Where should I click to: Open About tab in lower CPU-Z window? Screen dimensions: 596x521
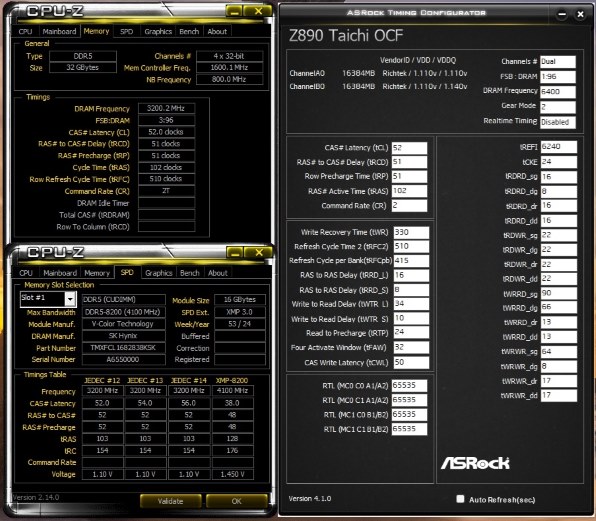point(217,272)
